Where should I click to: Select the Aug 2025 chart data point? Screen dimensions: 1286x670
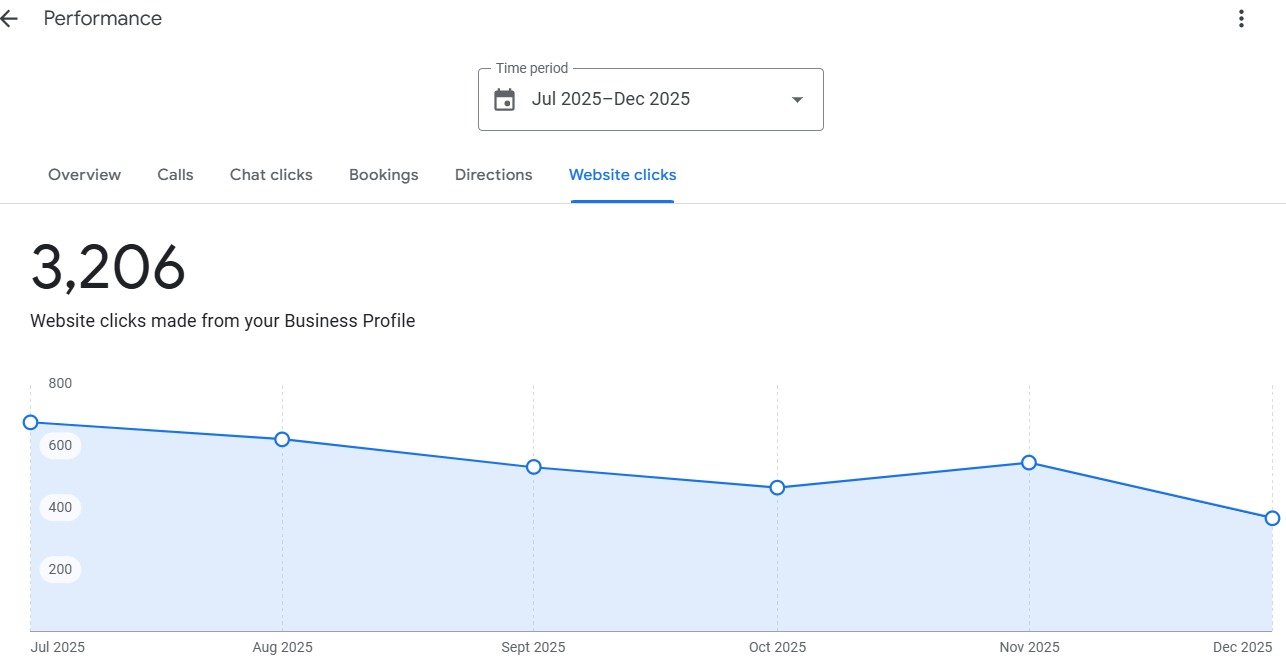click(x=282, y=439)
